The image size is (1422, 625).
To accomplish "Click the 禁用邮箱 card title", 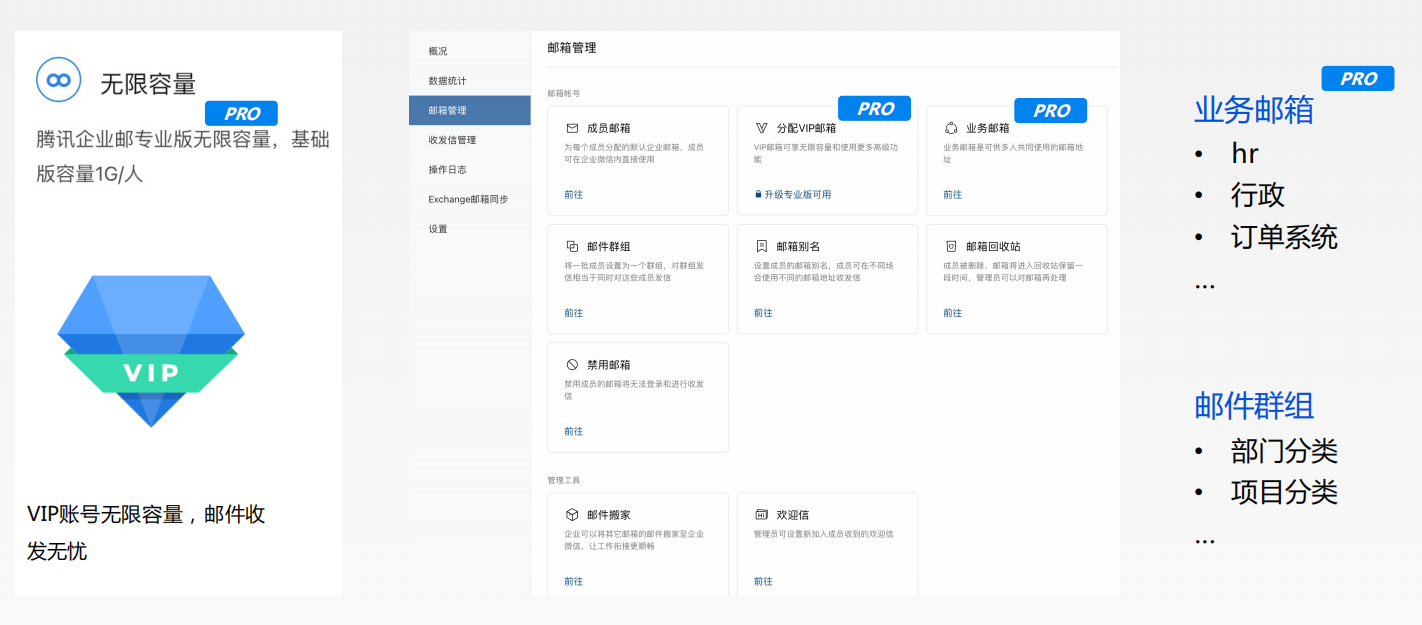I will (x=608, y=365).
